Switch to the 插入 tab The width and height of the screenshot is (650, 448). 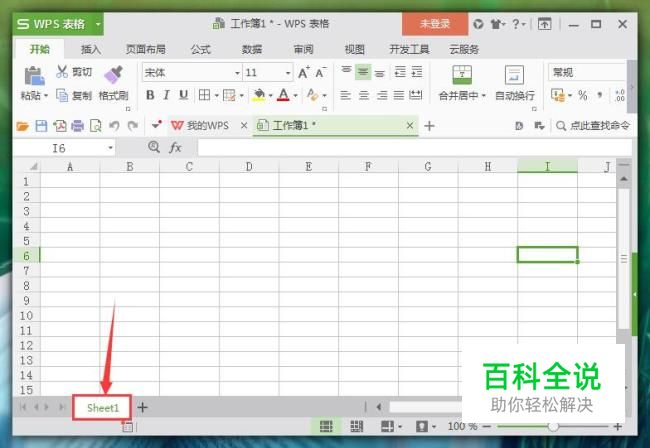(91, 49)
